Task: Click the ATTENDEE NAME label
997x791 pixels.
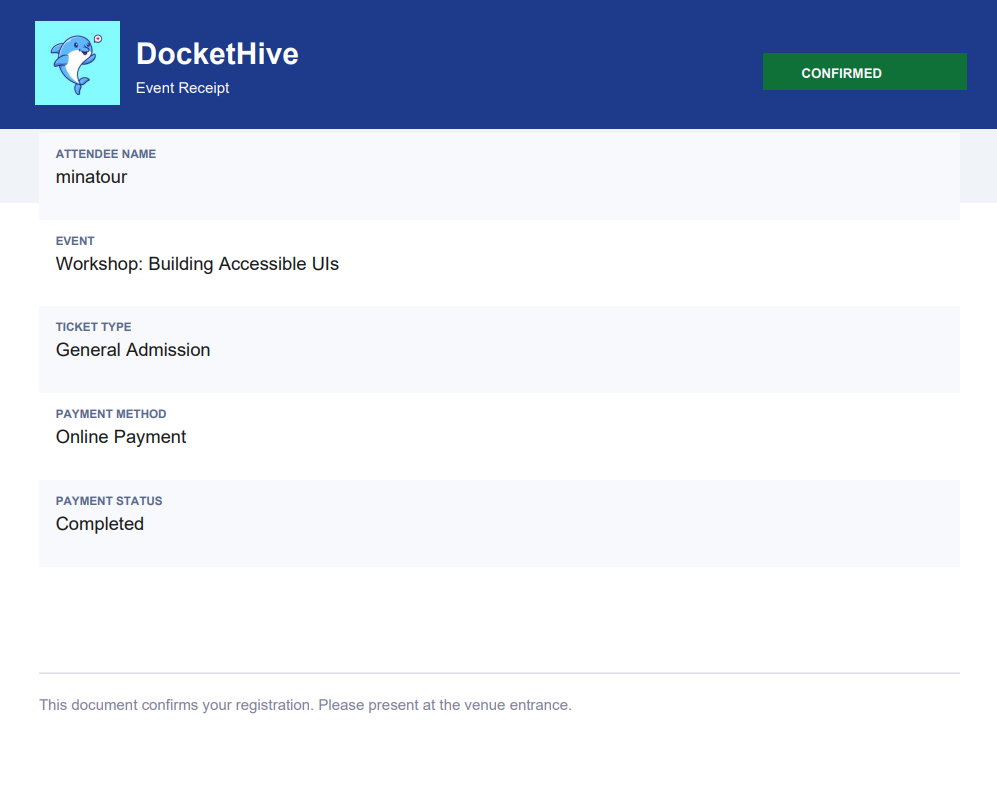Action: point(105,154)
